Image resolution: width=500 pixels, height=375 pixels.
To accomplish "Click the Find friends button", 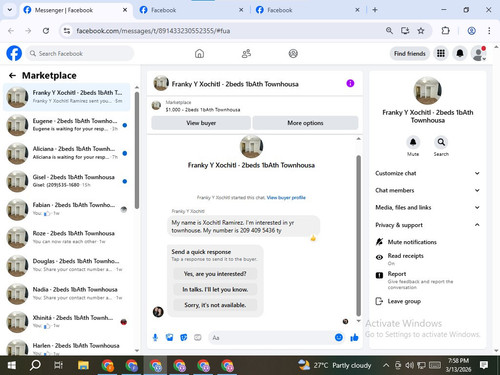I will point(410,53).
